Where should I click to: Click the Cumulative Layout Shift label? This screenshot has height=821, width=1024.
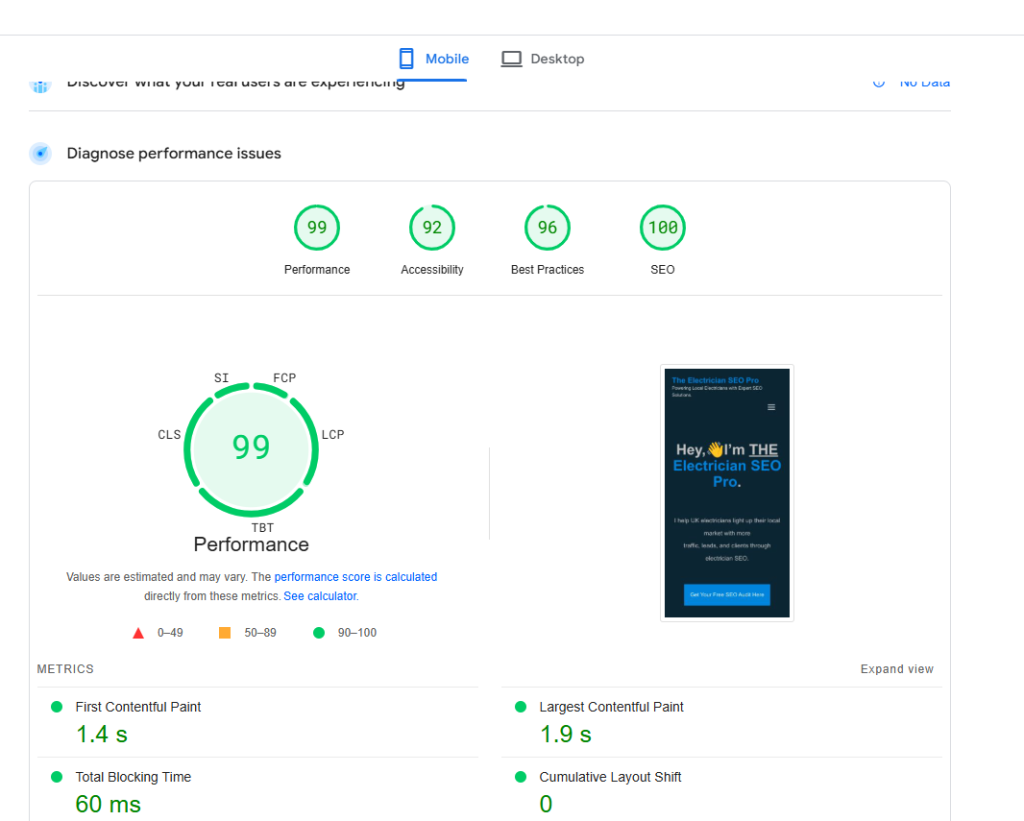pyautogui.click(x=610, y=777)
